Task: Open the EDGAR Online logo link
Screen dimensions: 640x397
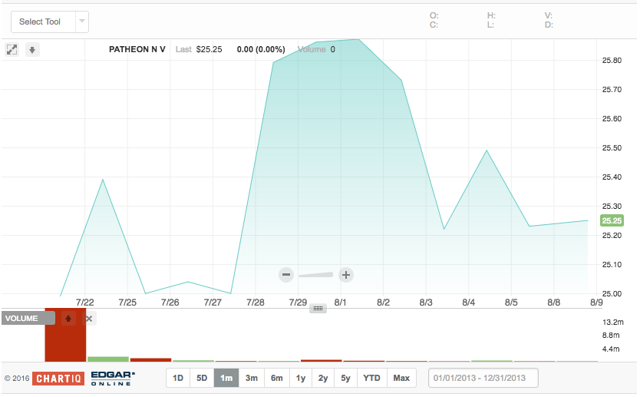Action: tap(113, 378)
